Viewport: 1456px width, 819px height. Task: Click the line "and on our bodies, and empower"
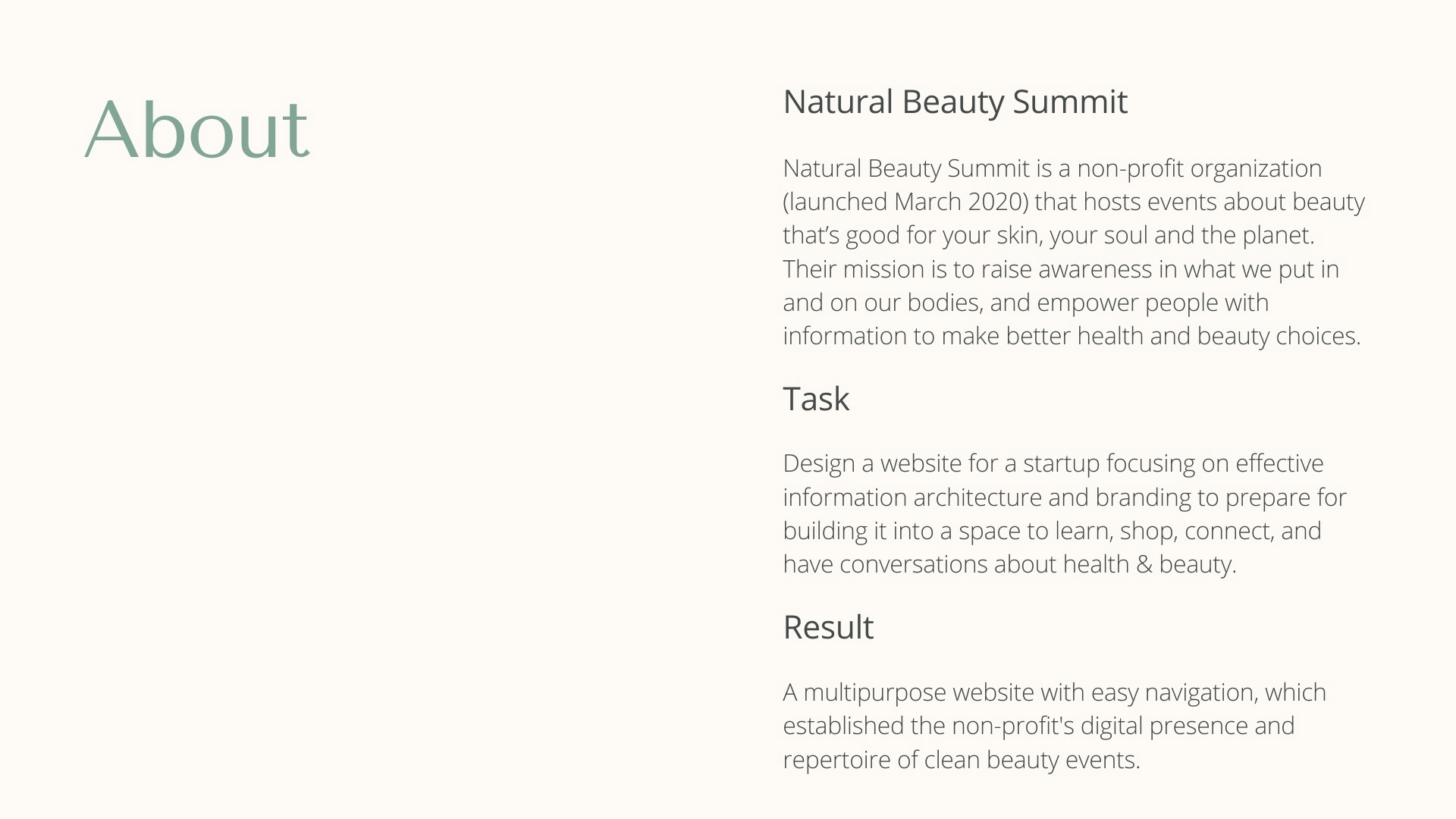pyautogui.click(x=1025, y=303)
